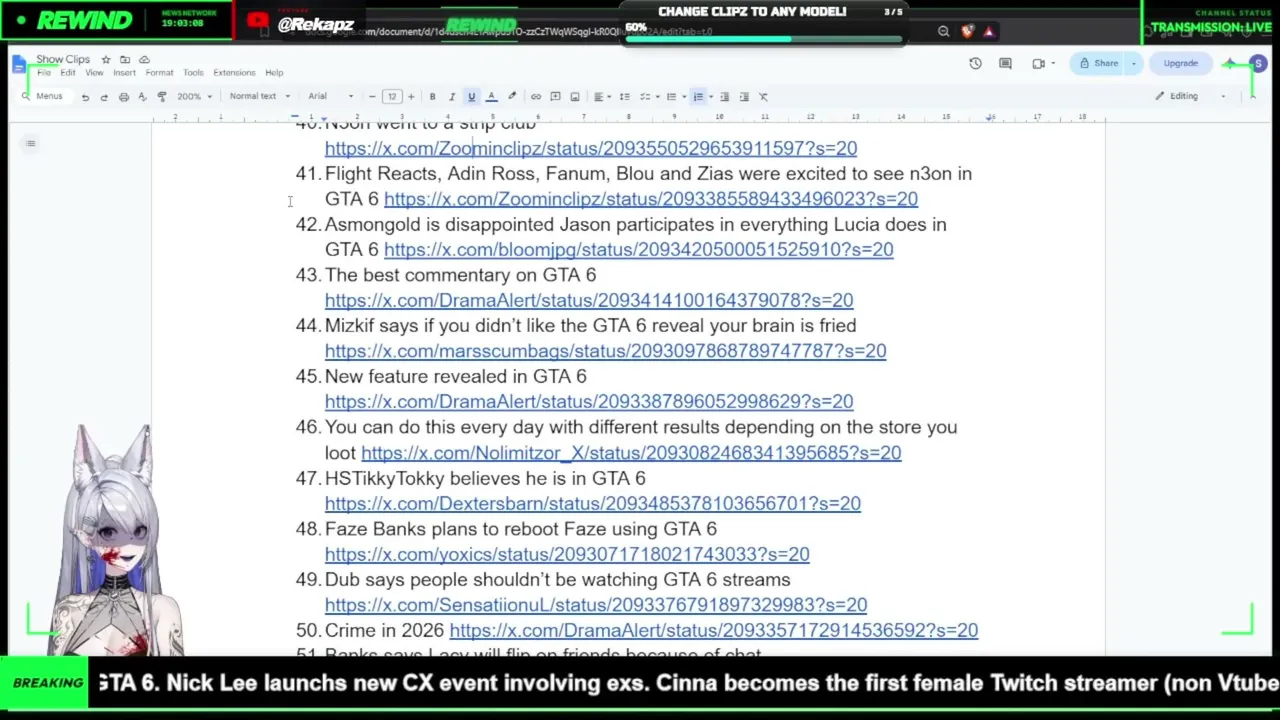Activate the paint format roller

(162, 97)
